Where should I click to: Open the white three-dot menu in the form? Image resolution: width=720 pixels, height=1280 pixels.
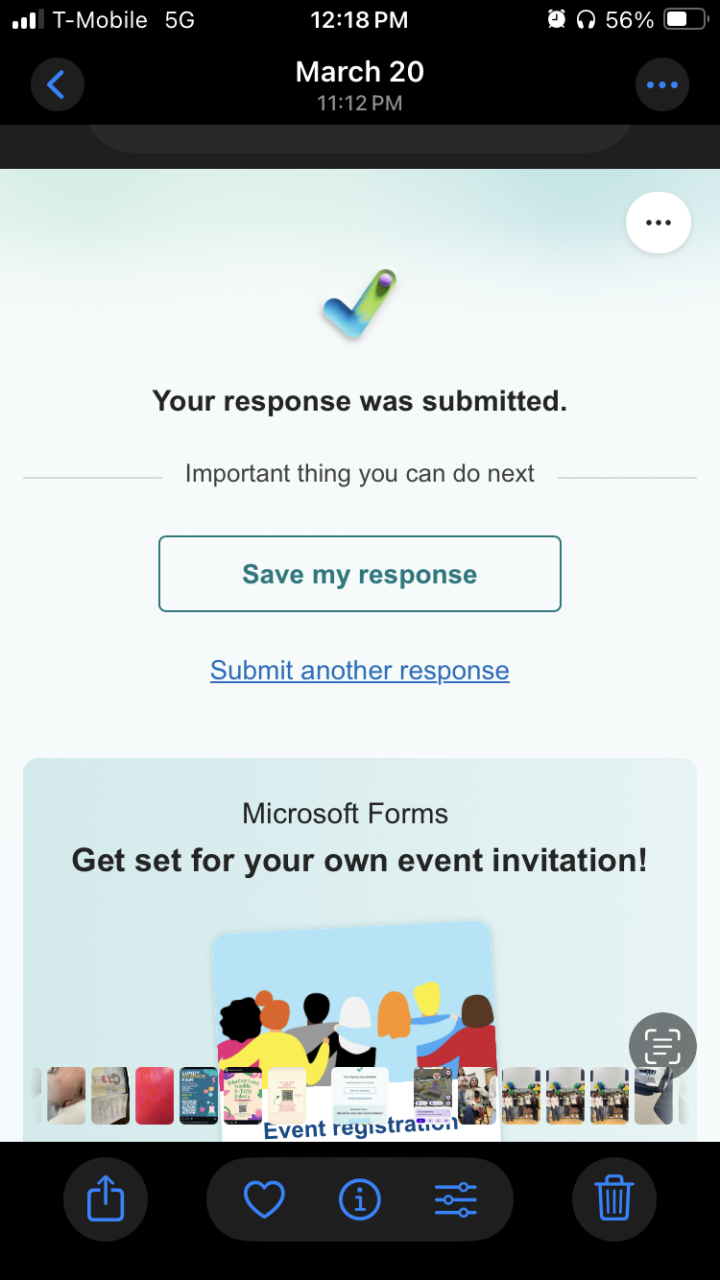point(658,223)
